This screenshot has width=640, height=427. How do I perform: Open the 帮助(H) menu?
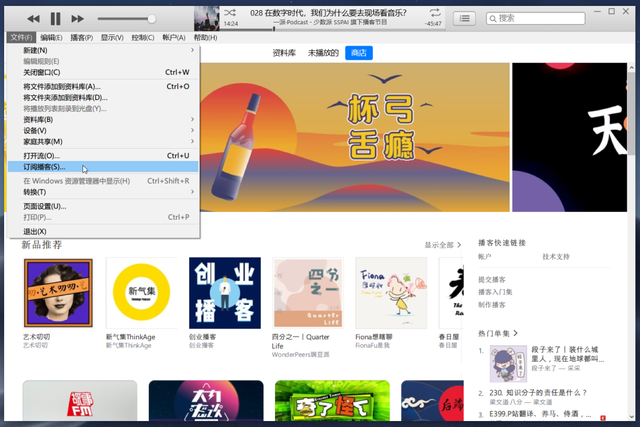205,38
